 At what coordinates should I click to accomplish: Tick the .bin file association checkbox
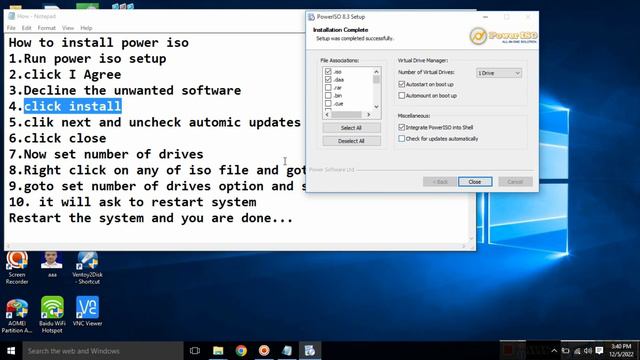[x=328, y=96]
